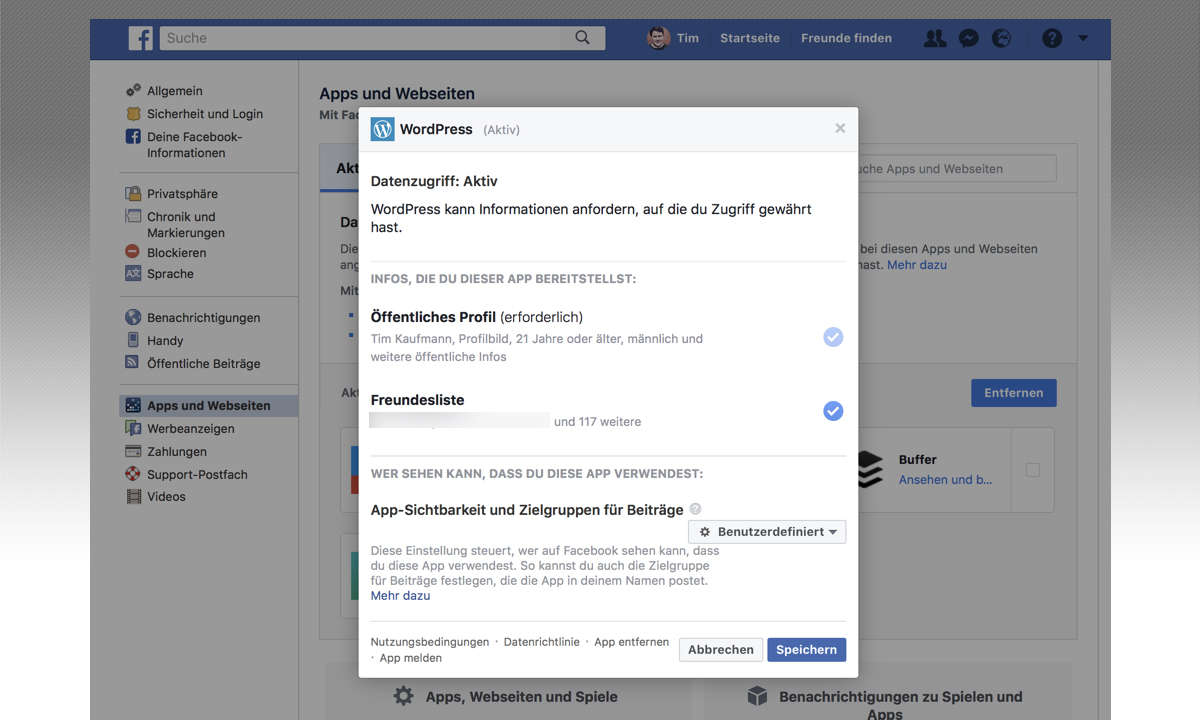The height and width of the screenshot is (720, 1200).
Task: Click the Werbeanzeigen icon
Action: [133, 428]
